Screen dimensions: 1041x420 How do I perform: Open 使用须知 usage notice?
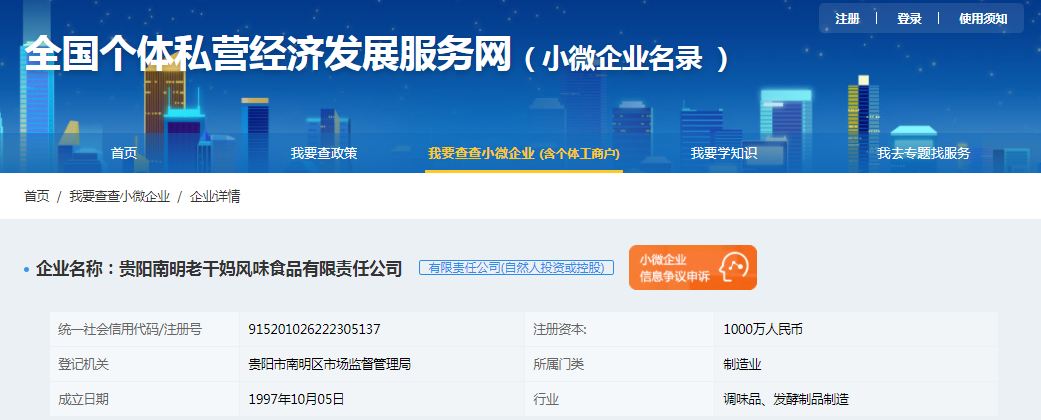pyautogui.click(x=983, y=19)
